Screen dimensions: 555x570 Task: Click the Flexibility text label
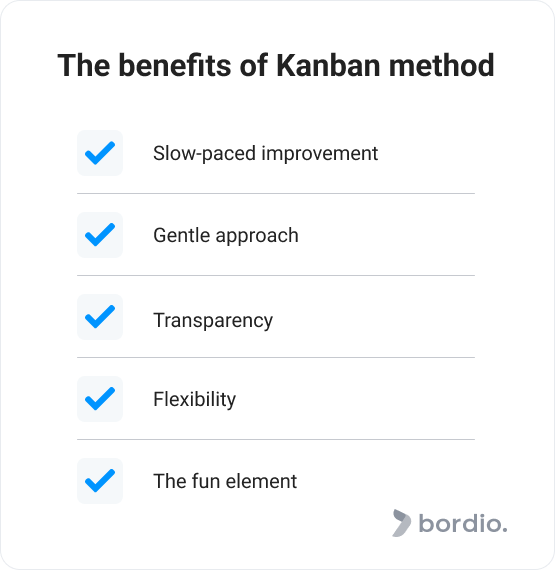click(x=194, y=400)
